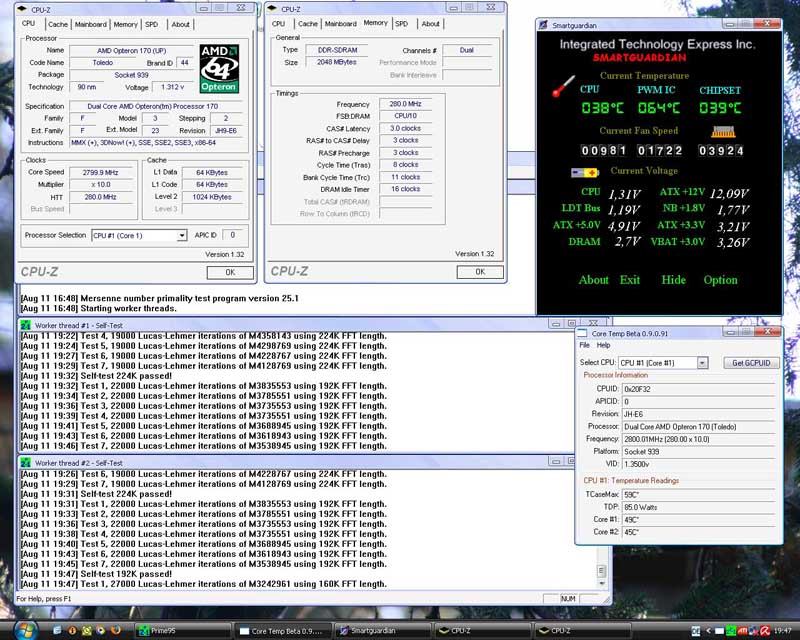Click the AMD 64 Opteron logo in CPU-Z
800x640 pixels.
point(219,69)
